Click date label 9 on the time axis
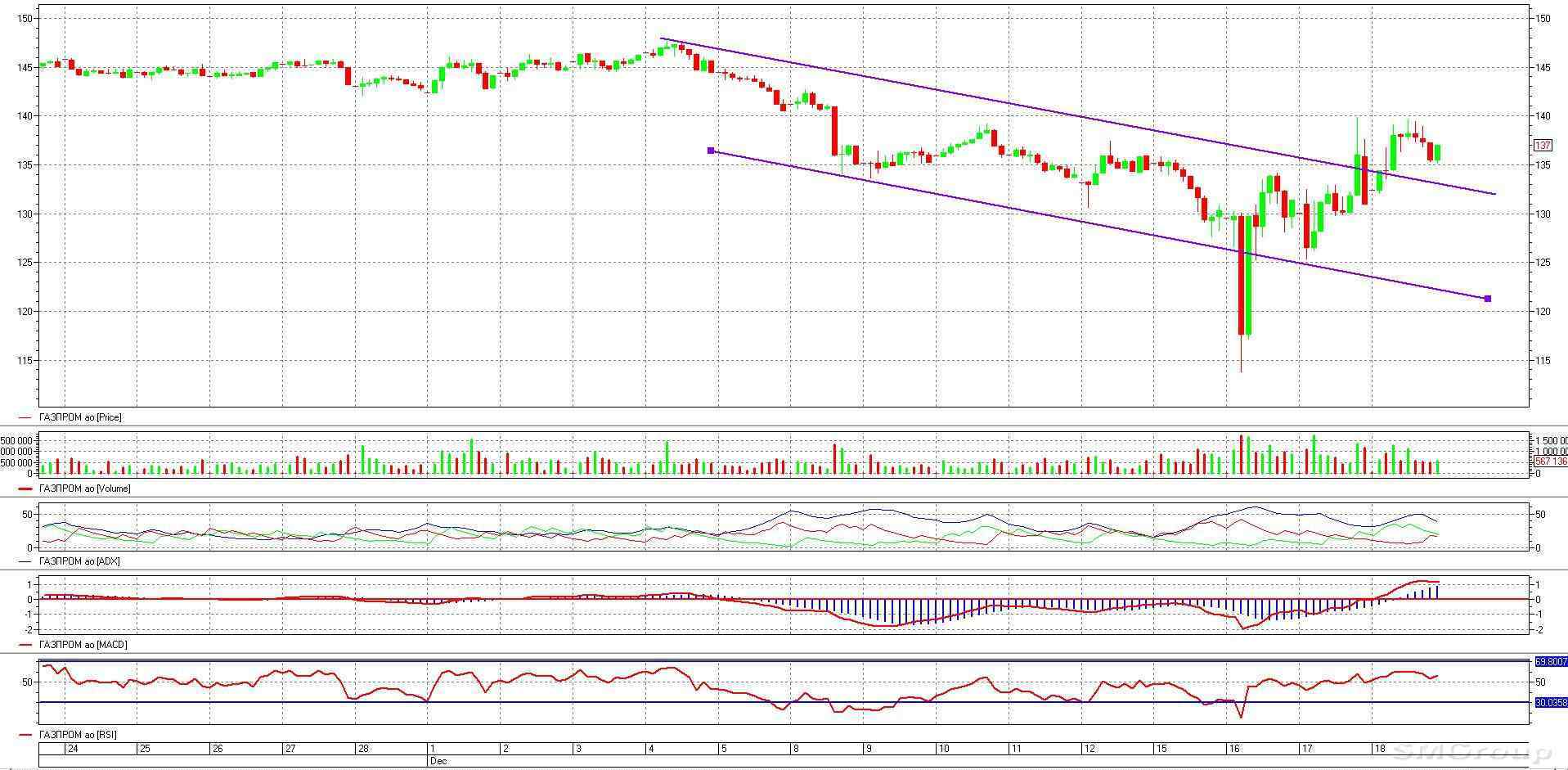 tap(869, 749)
